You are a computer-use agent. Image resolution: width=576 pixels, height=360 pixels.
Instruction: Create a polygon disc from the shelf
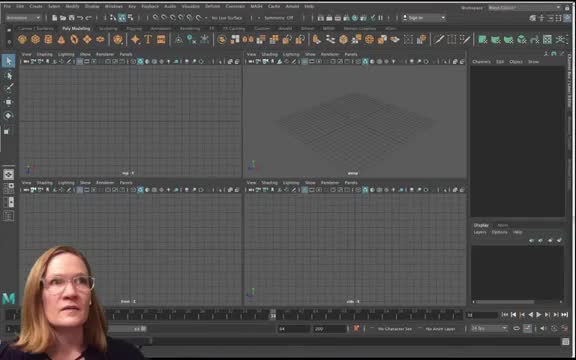coord(100,39)
